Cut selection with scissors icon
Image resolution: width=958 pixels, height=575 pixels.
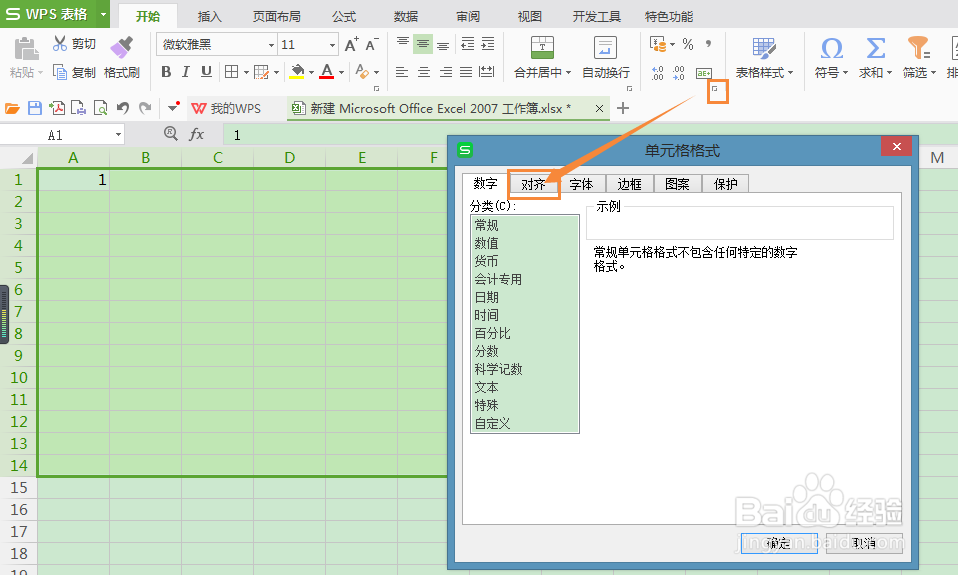[59, 43]
